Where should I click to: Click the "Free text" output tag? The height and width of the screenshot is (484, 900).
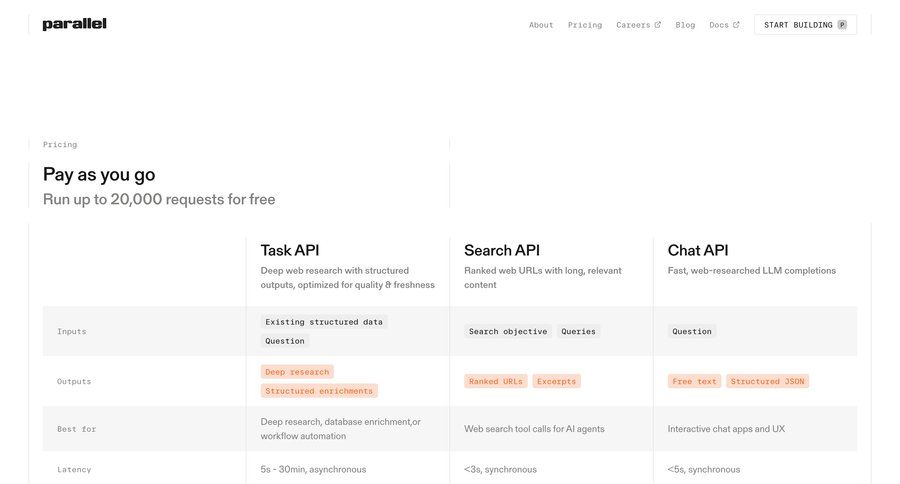(x=694, y=381)
